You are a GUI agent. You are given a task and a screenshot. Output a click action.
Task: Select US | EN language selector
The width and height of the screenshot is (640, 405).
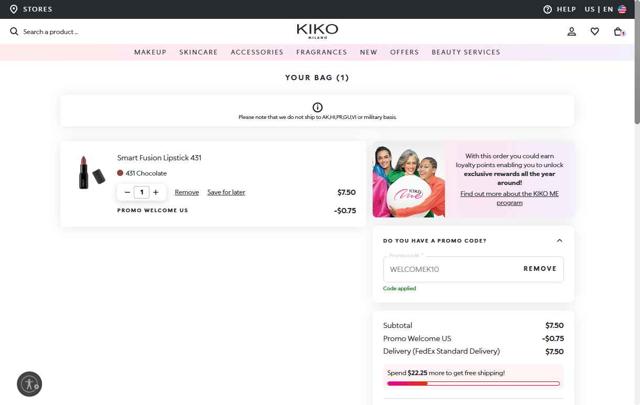tap(599, 9)
